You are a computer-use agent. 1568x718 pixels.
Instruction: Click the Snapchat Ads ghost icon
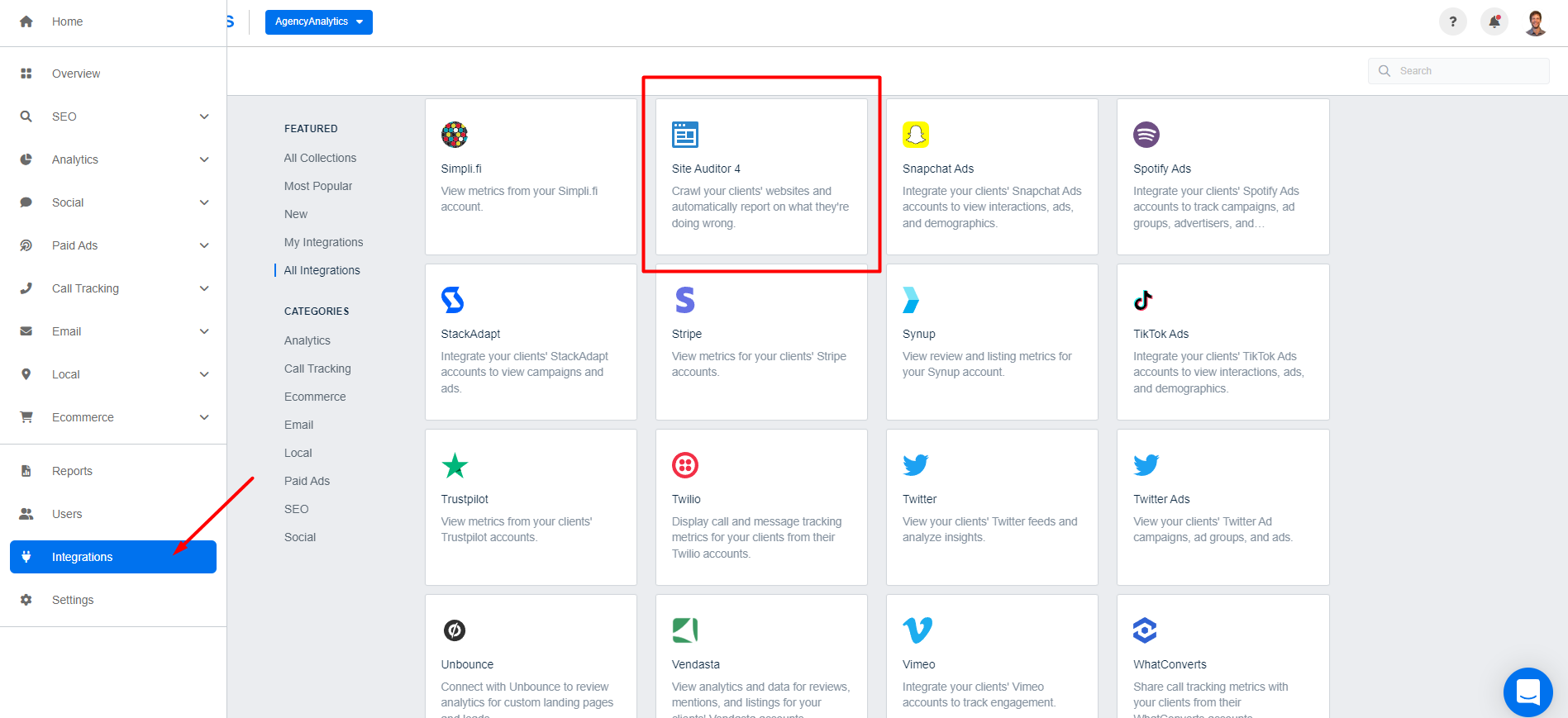(x=916, y=135)
